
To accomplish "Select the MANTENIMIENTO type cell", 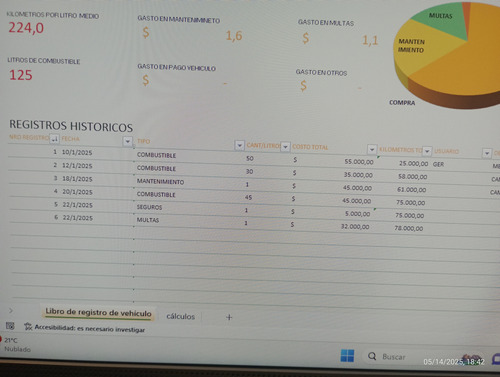I will click(x=160, y=182).
